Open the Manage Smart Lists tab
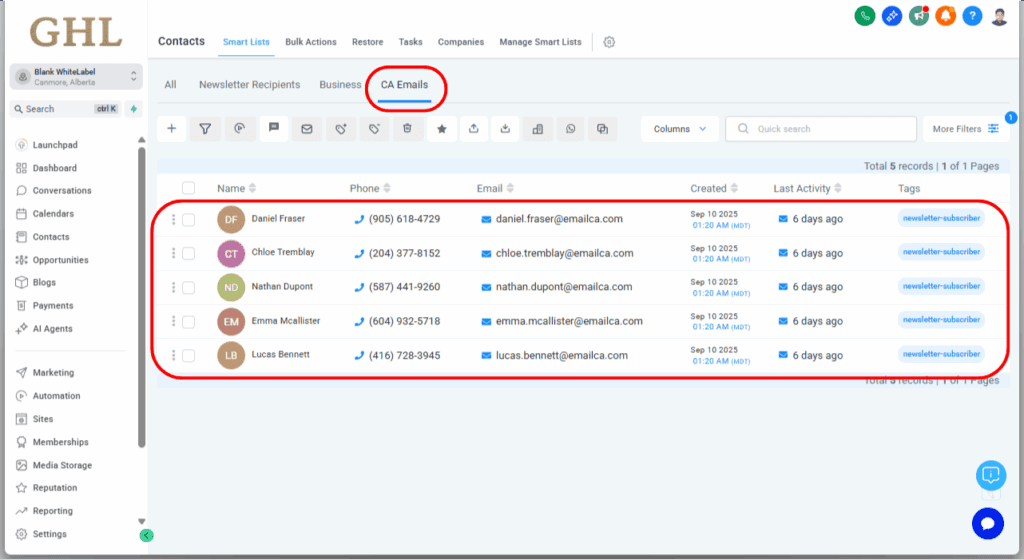Viewport: 1024px width, 560px height. [x=540, y=42]
